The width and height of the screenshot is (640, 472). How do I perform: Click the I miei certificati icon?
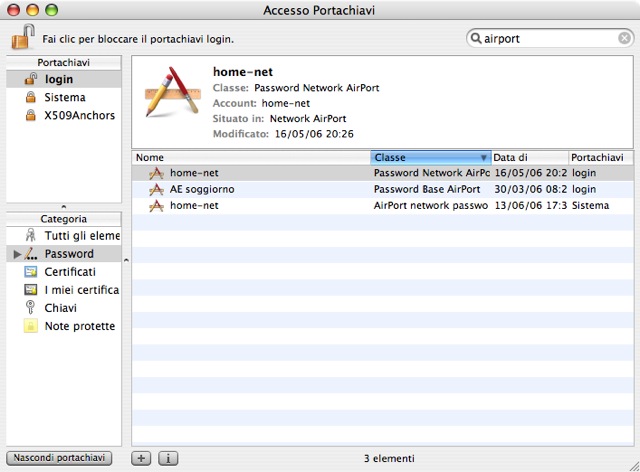coord(31,290)
